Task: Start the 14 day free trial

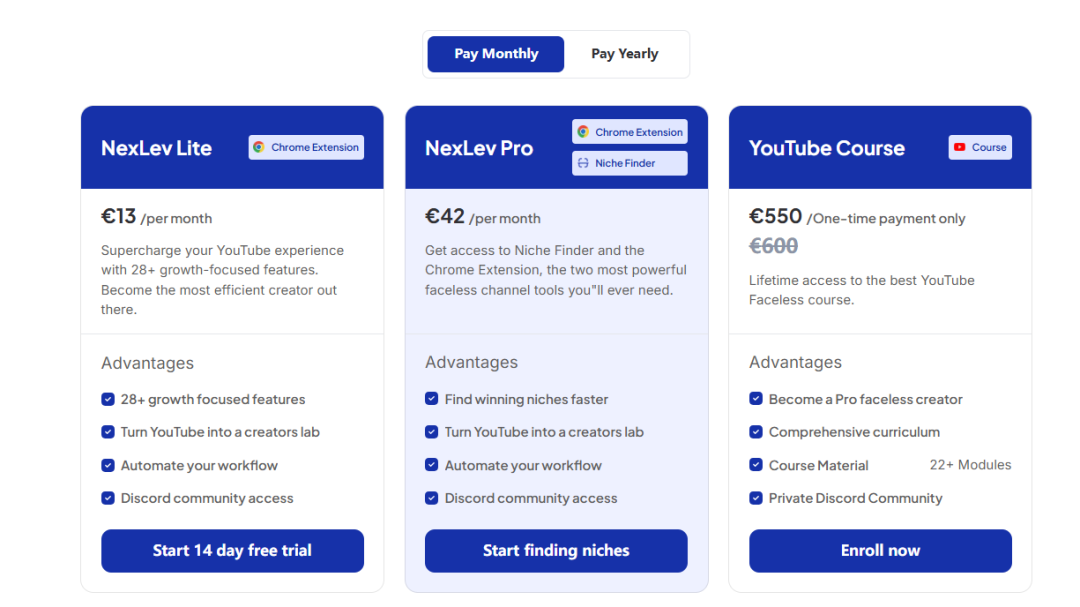Action: pyautogui.click(x=232, y=551)
